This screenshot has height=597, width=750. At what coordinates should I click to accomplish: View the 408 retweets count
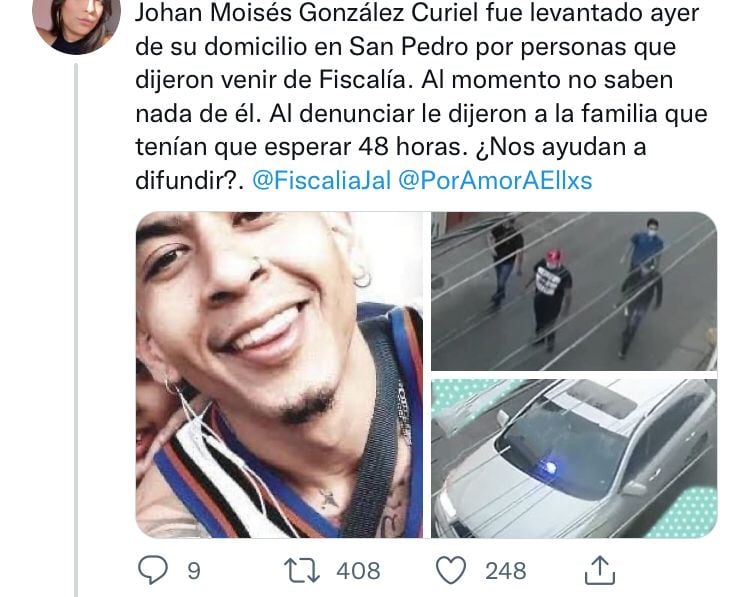358,571
